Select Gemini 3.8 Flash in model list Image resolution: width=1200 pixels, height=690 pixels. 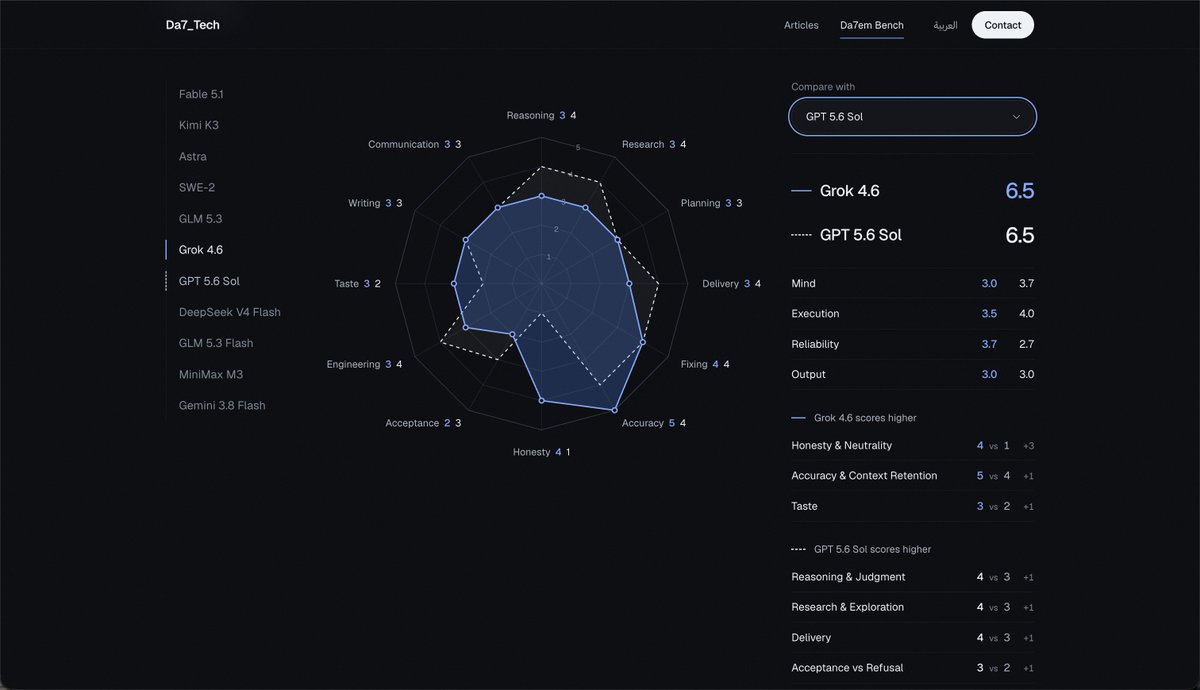coord(222,405)
